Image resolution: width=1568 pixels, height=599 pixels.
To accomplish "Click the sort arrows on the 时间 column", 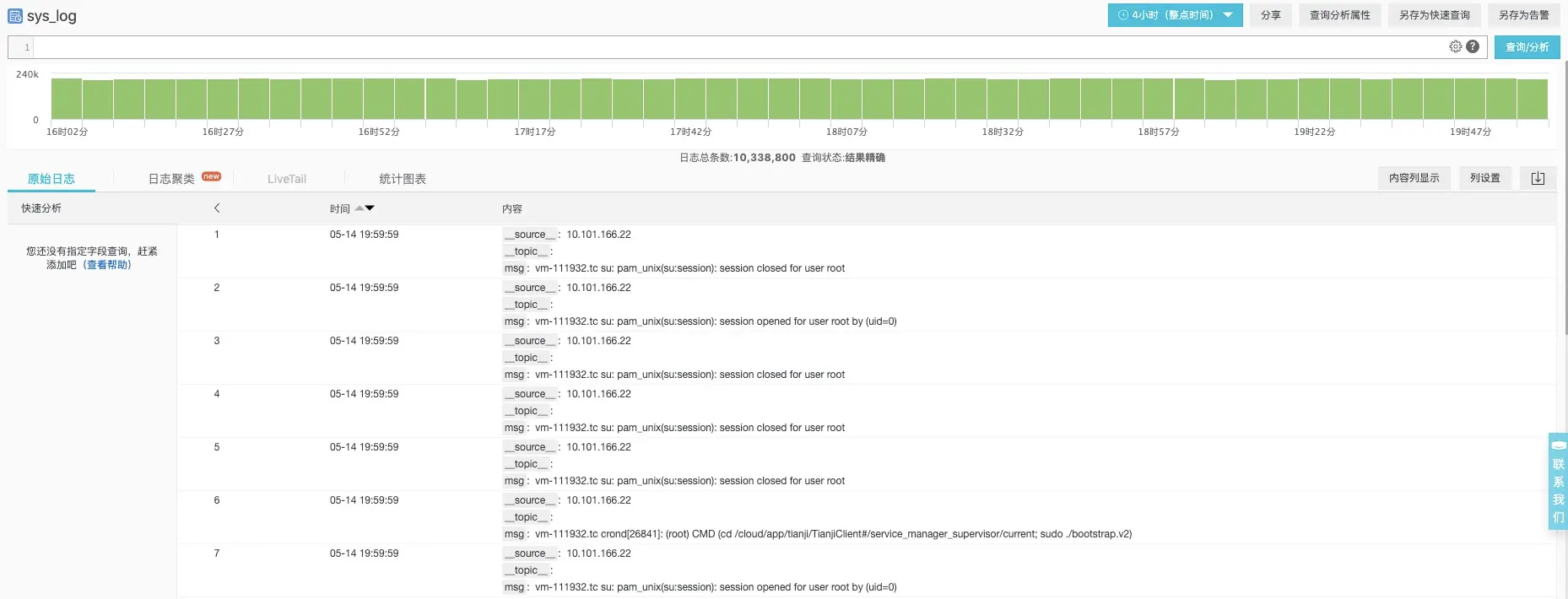I will point(365,208).
